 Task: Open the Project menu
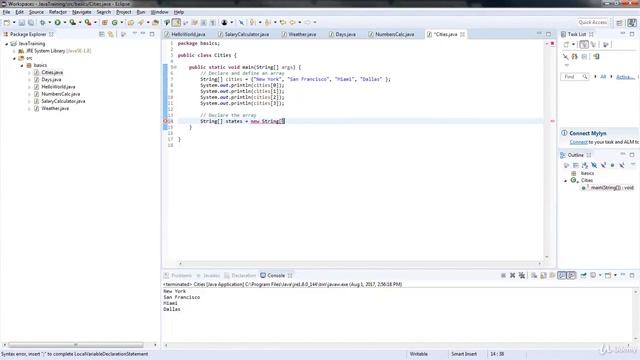124,12
